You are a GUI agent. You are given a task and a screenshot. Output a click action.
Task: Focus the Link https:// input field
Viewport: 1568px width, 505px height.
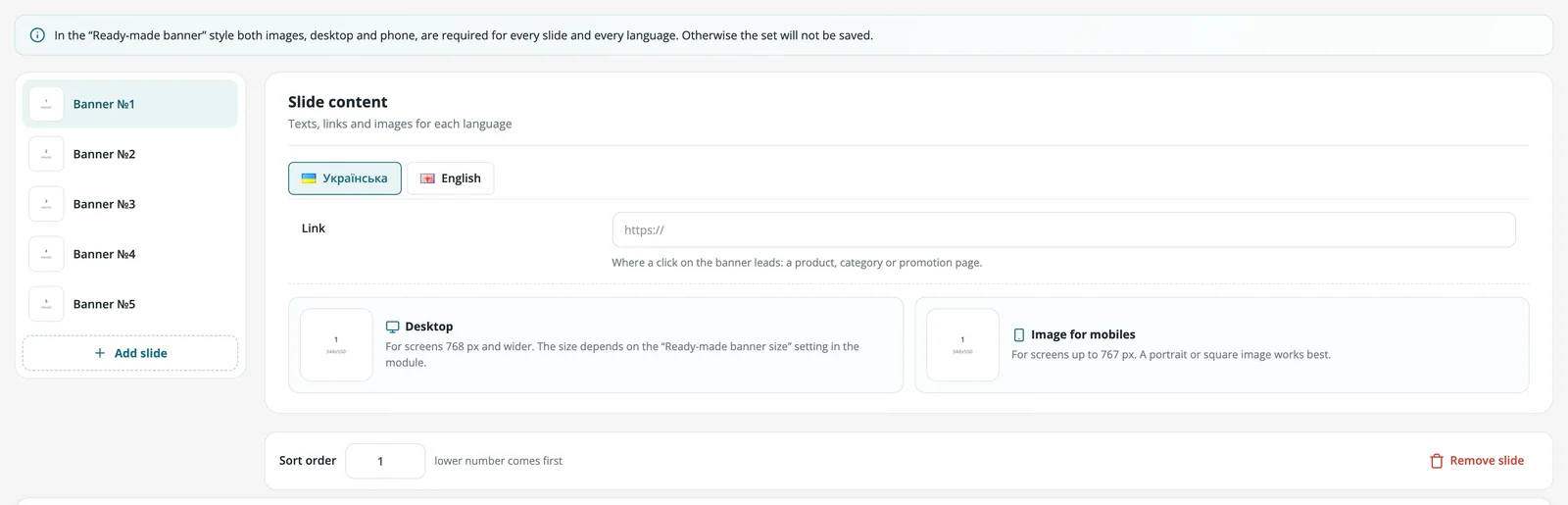tap(1064, 230)
